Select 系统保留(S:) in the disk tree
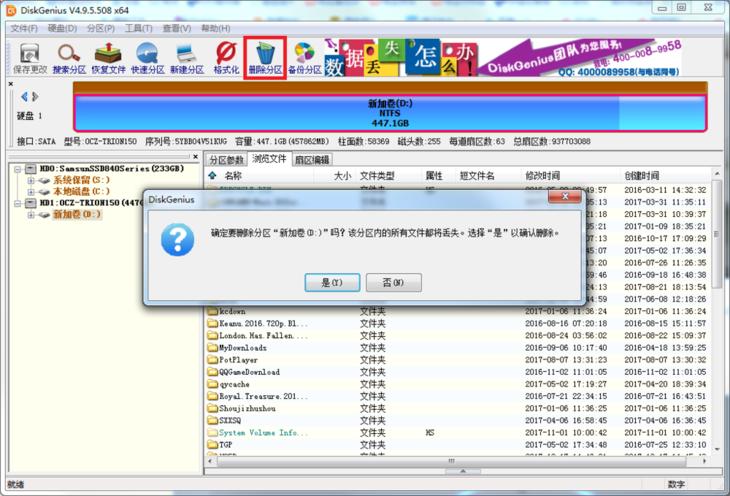 81,180
